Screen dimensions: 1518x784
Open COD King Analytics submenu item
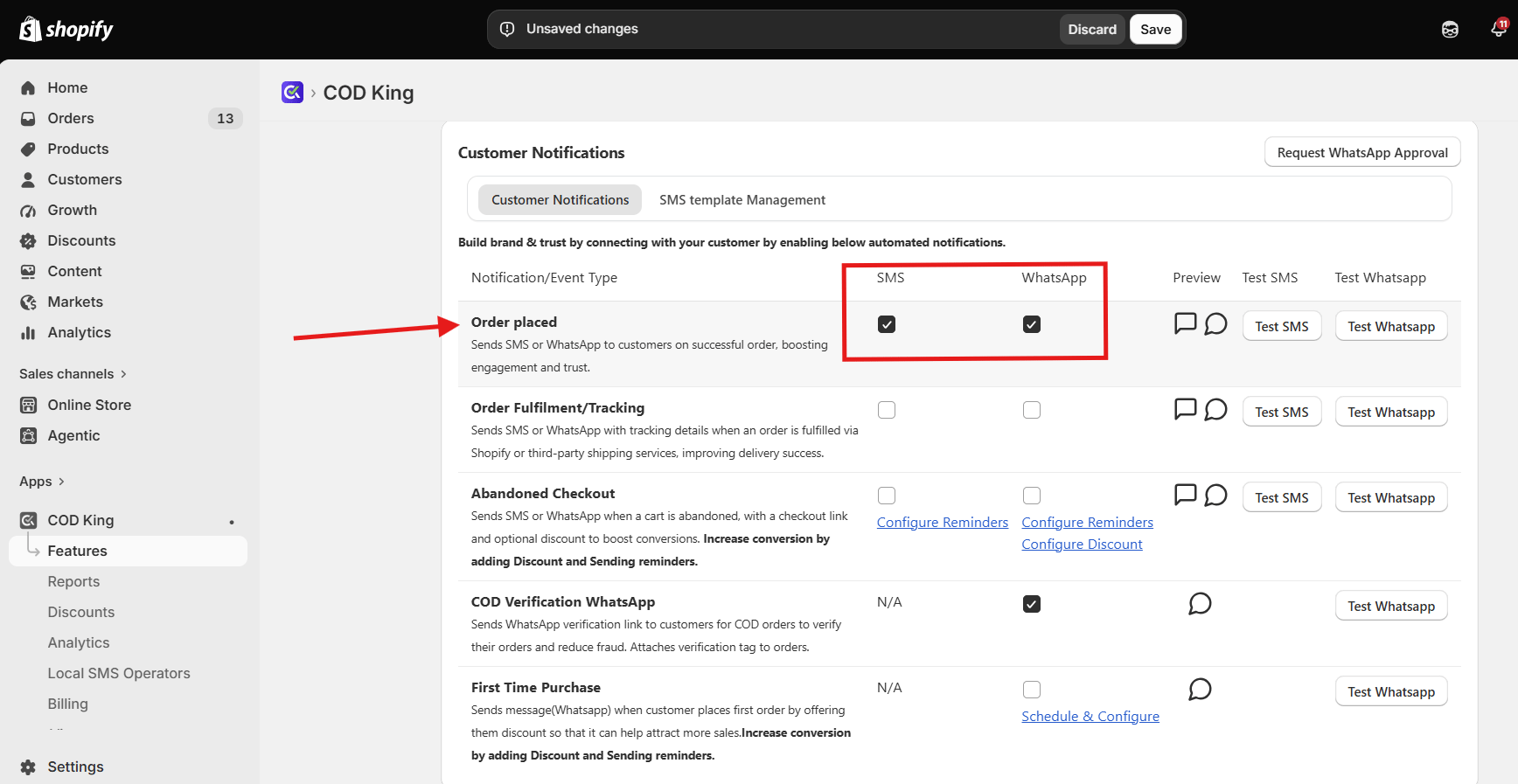(79, 642)
